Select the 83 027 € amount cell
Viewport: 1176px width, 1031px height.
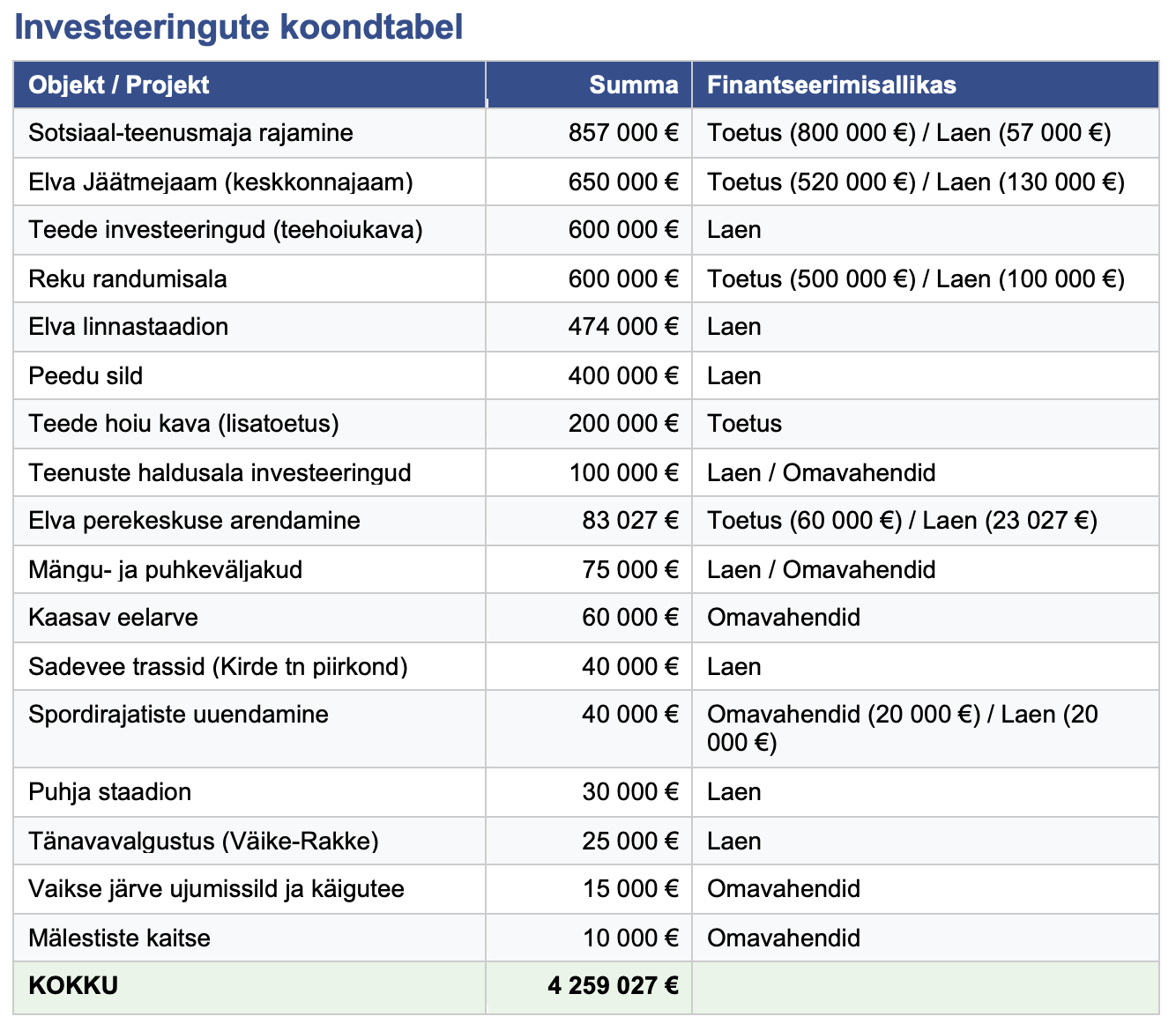[x=629, y=521]
